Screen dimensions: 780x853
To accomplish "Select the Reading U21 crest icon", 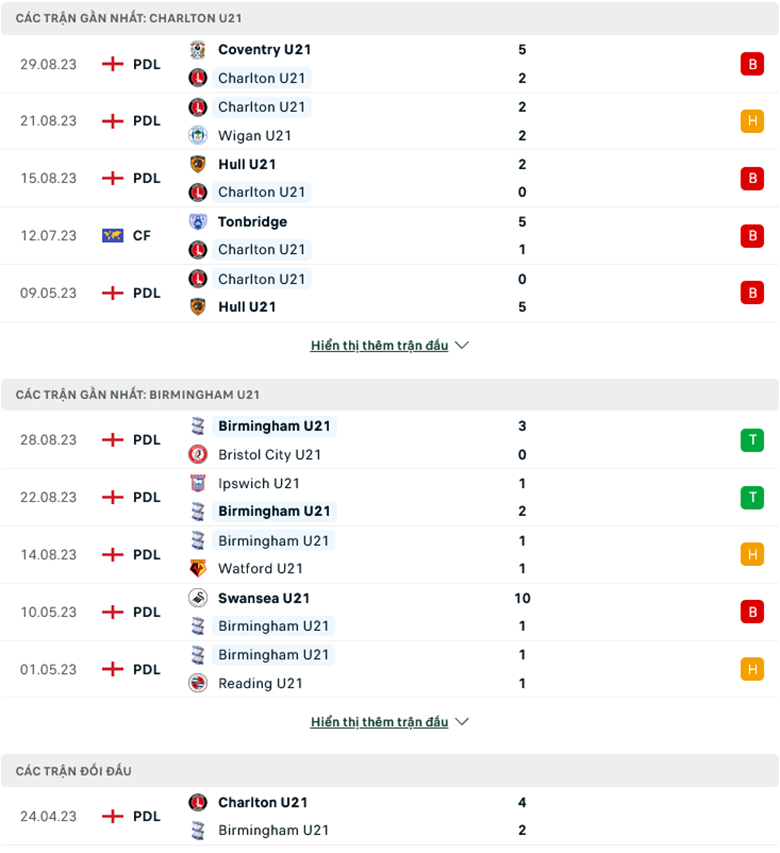I will (199, 683).
